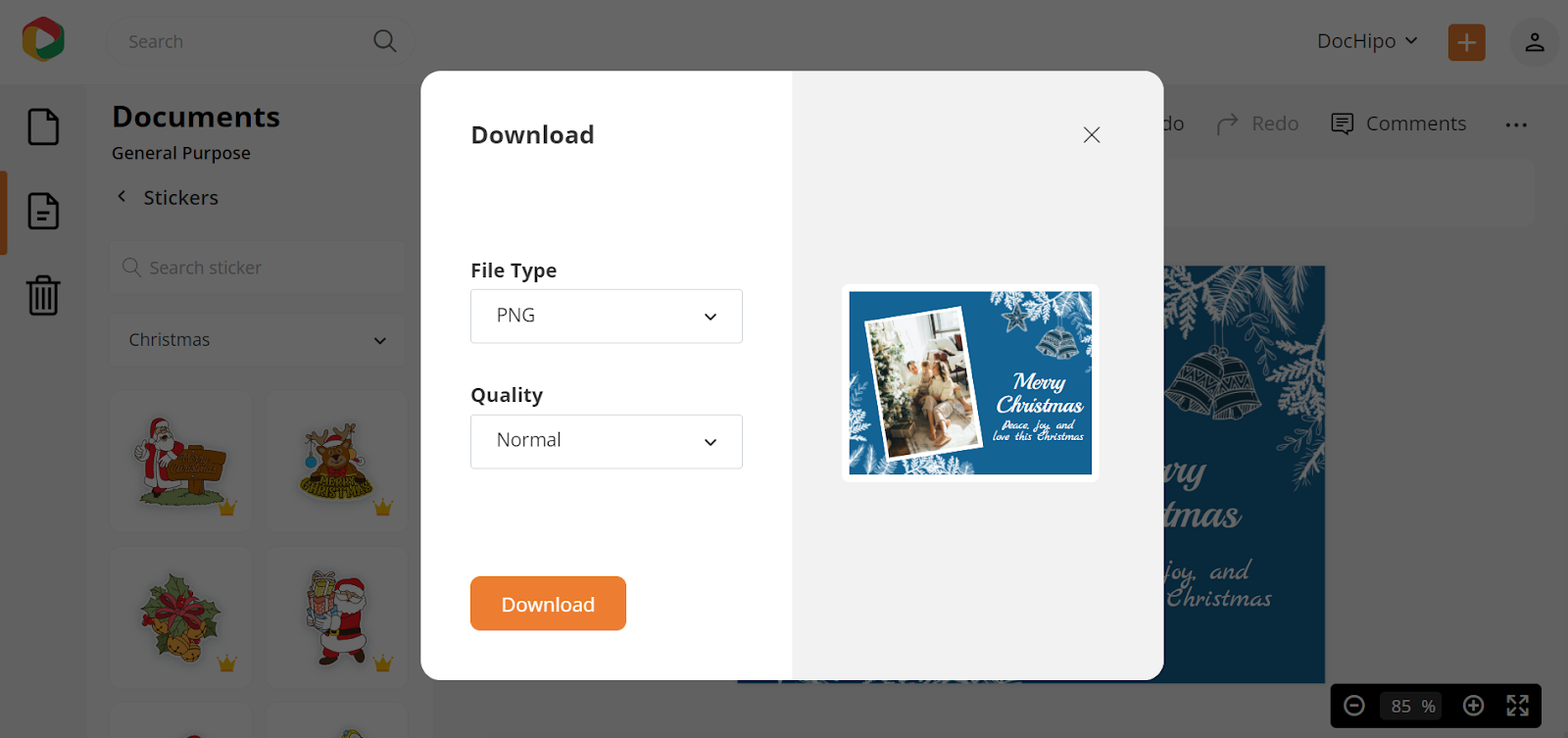Select the holly bells sticker
The image size is (1568, 738).
click(180, 617)
